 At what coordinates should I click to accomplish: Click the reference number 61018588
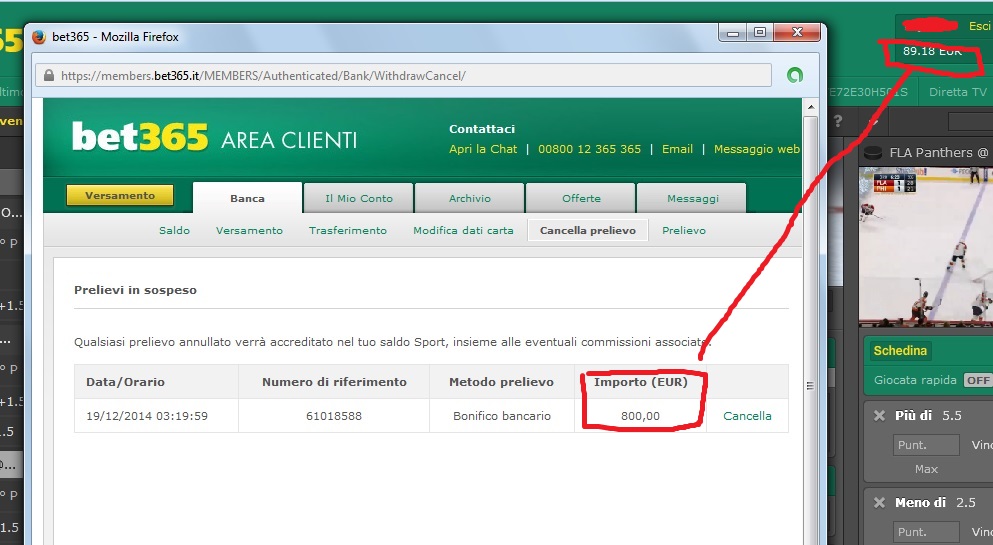tap(334, 416)
